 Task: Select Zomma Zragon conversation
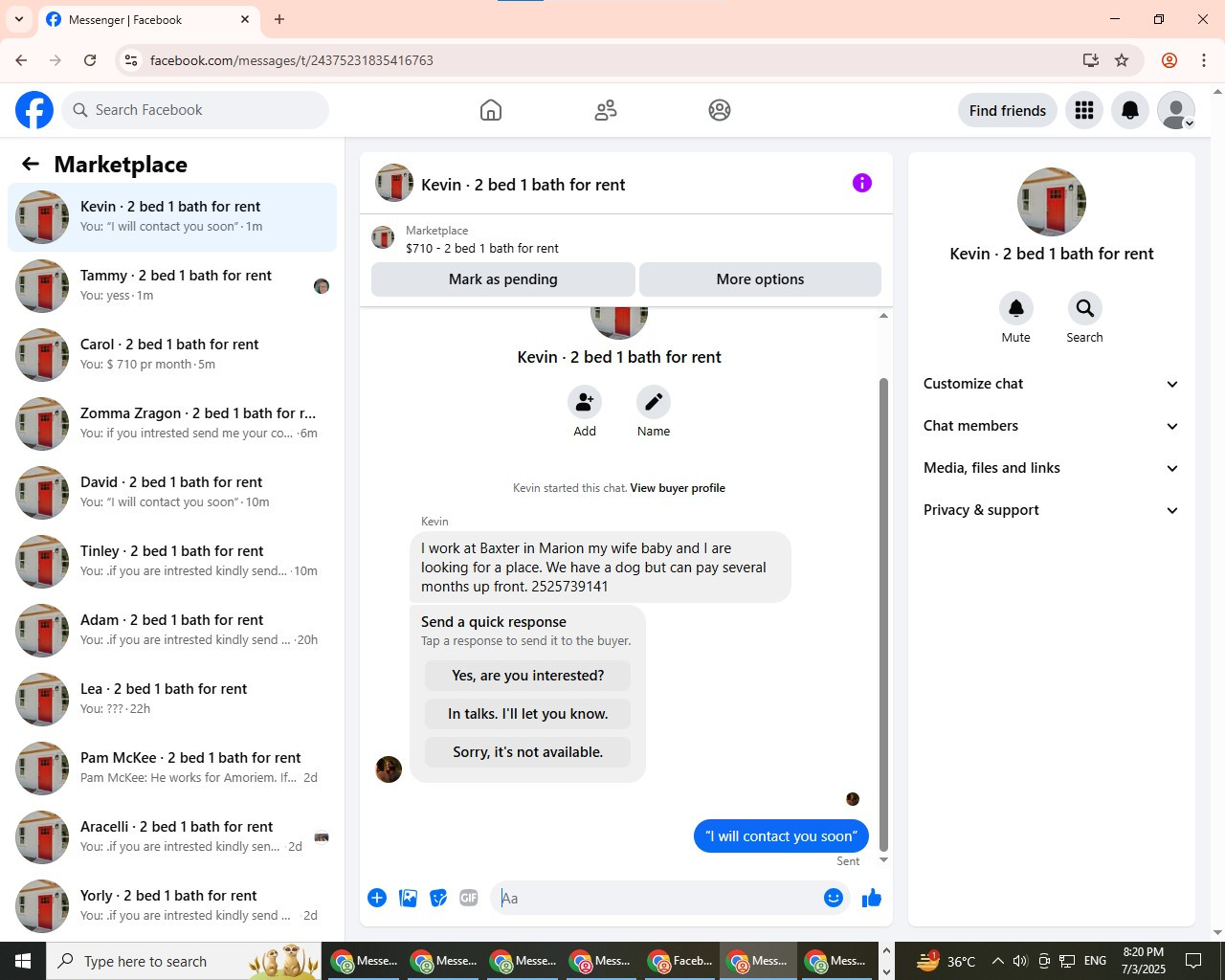(172, 424)
